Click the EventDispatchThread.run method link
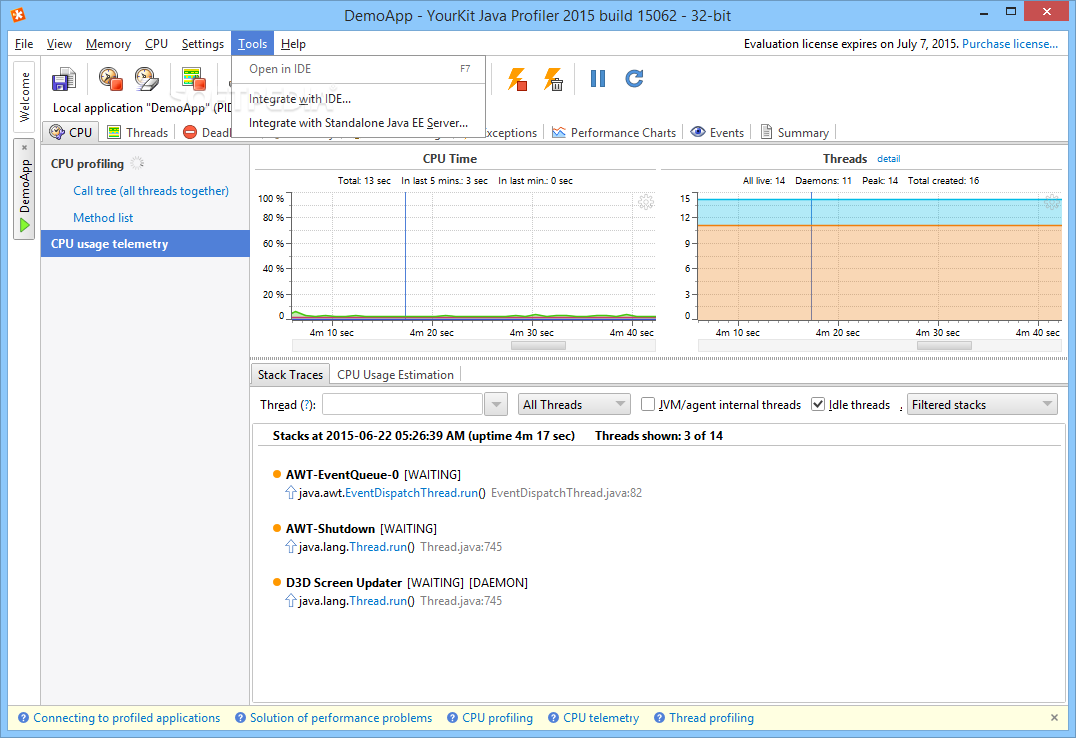 [411, 493]
